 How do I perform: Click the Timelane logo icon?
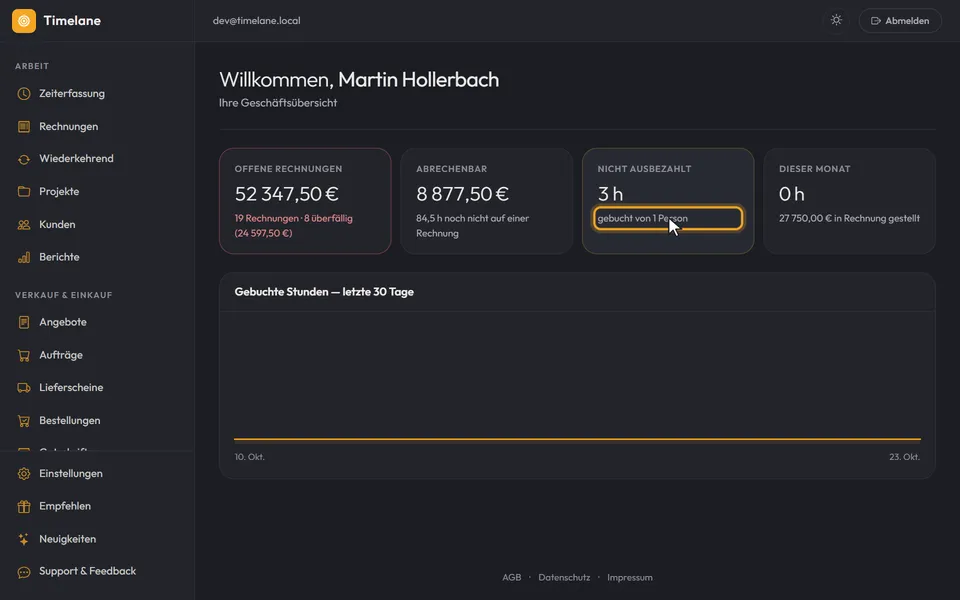[x=24, y=21]
